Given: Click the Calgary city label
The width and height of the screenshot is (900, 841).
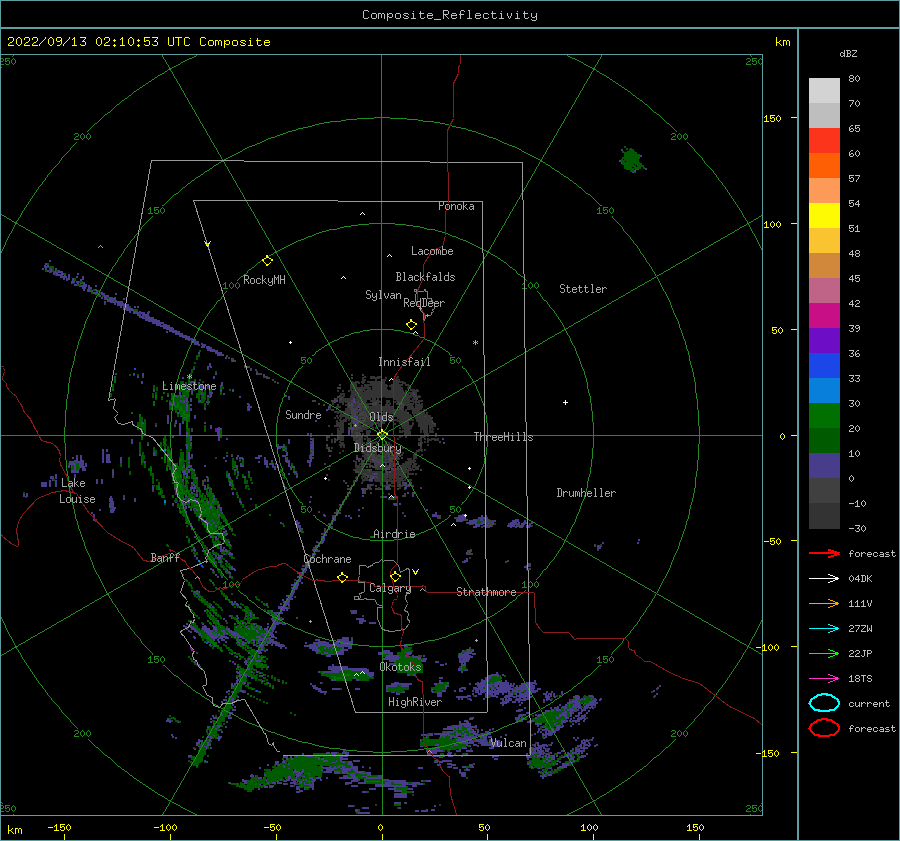Looking at the screenshot, I should coord(390,588).
